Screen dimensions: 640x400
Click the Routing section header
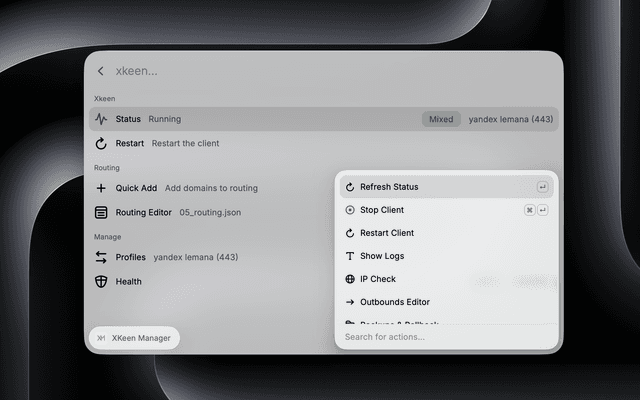click(x=107, y=168)
